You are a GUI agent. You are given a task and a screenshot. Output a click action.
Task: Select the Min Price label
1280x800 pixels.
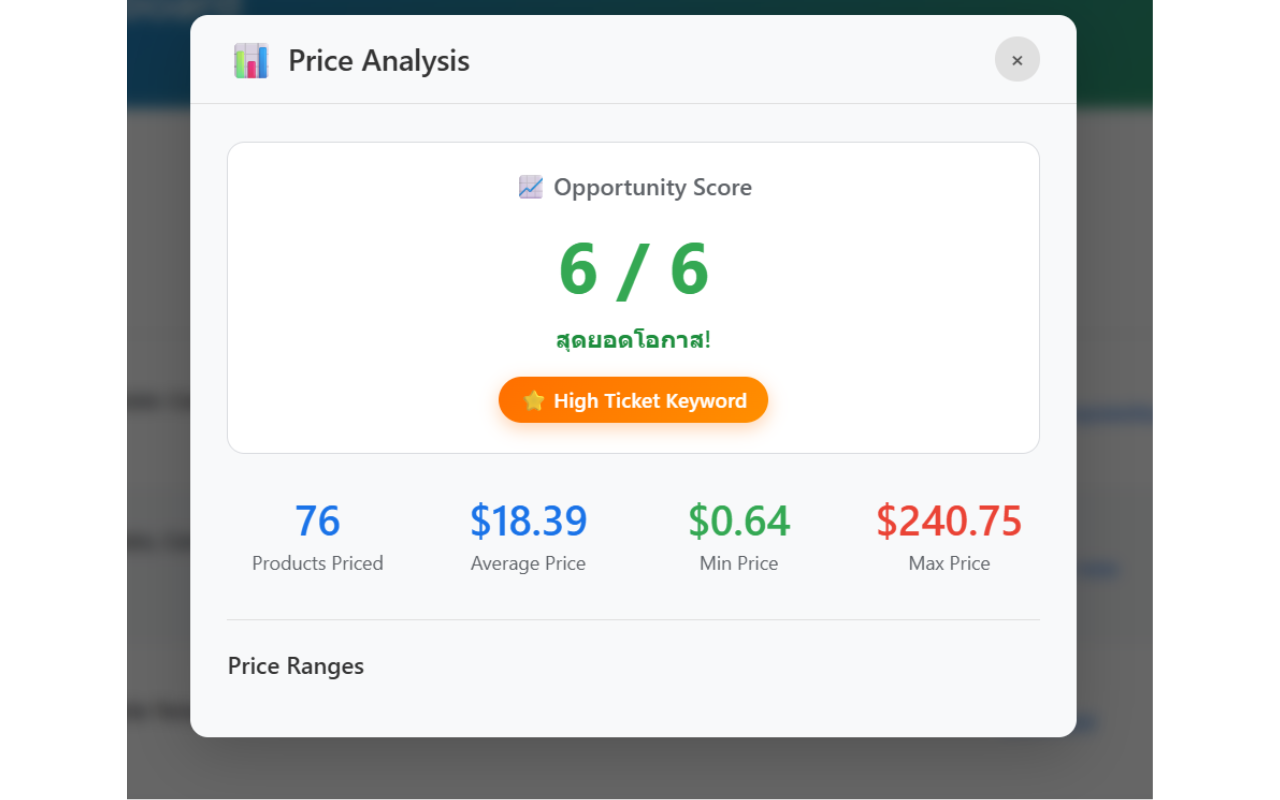[x=739, y=564]
